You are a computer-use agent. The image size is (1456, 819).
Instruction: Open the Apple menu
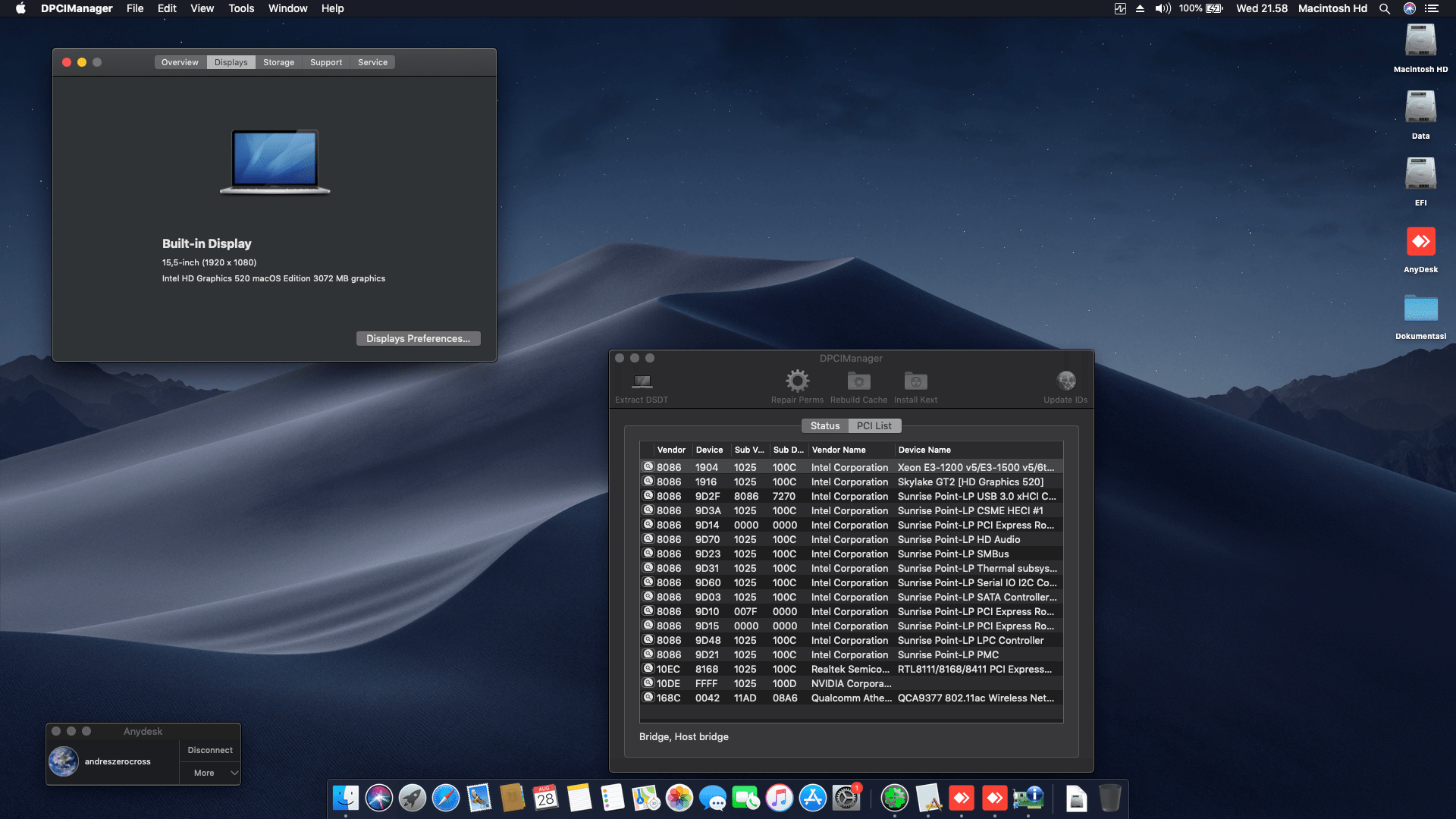[20, 8]
